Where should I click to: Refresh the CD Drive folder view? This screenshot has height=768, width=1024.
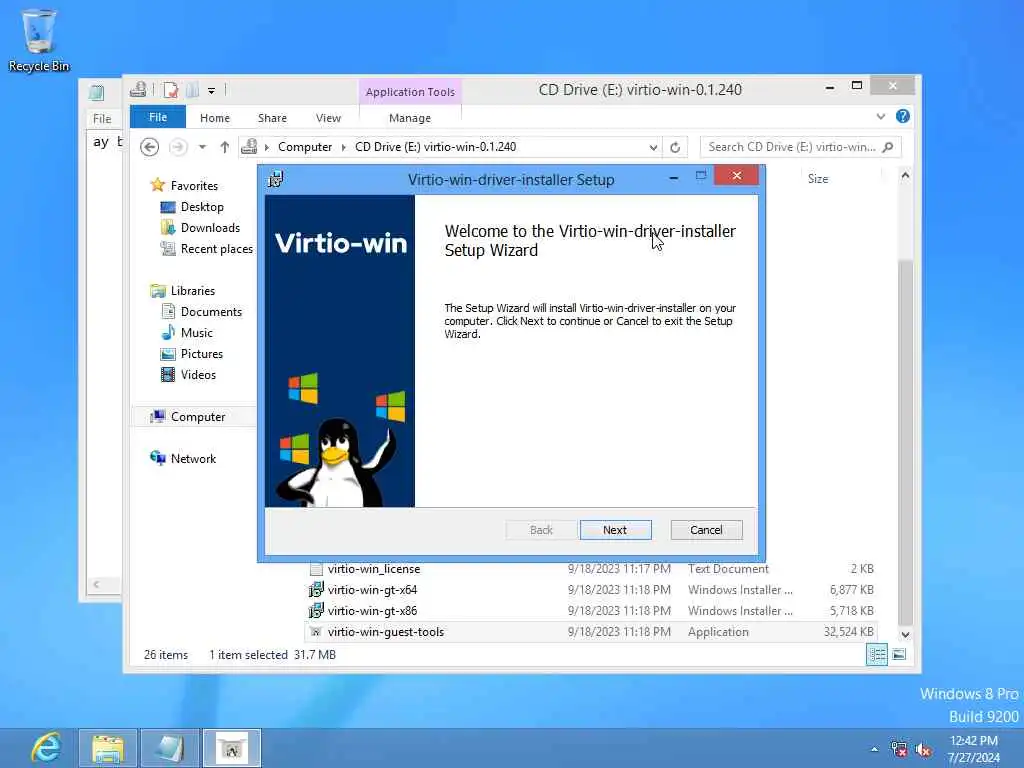point(675,148)
